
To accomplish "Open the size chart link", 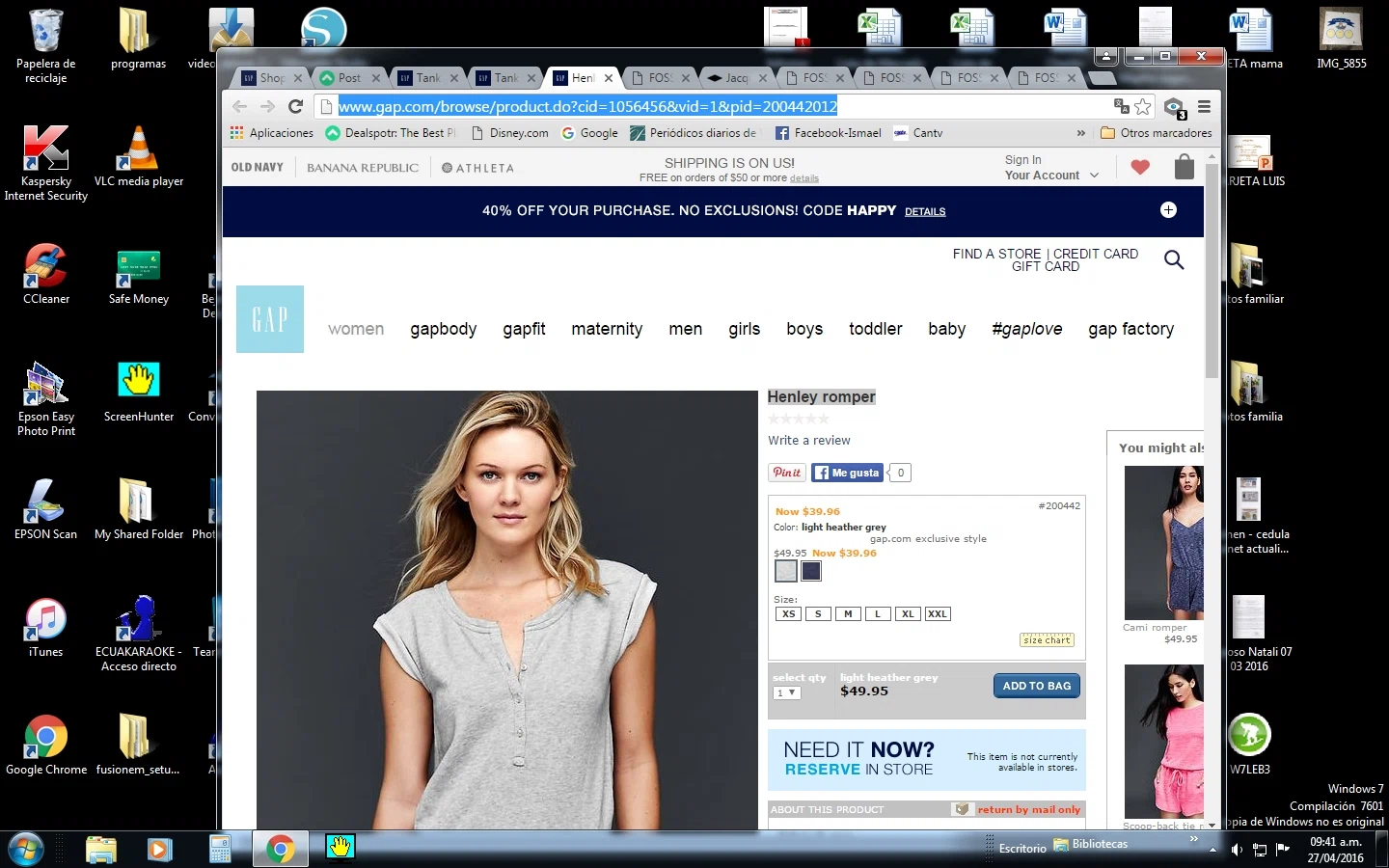I will coord(1047,640).
